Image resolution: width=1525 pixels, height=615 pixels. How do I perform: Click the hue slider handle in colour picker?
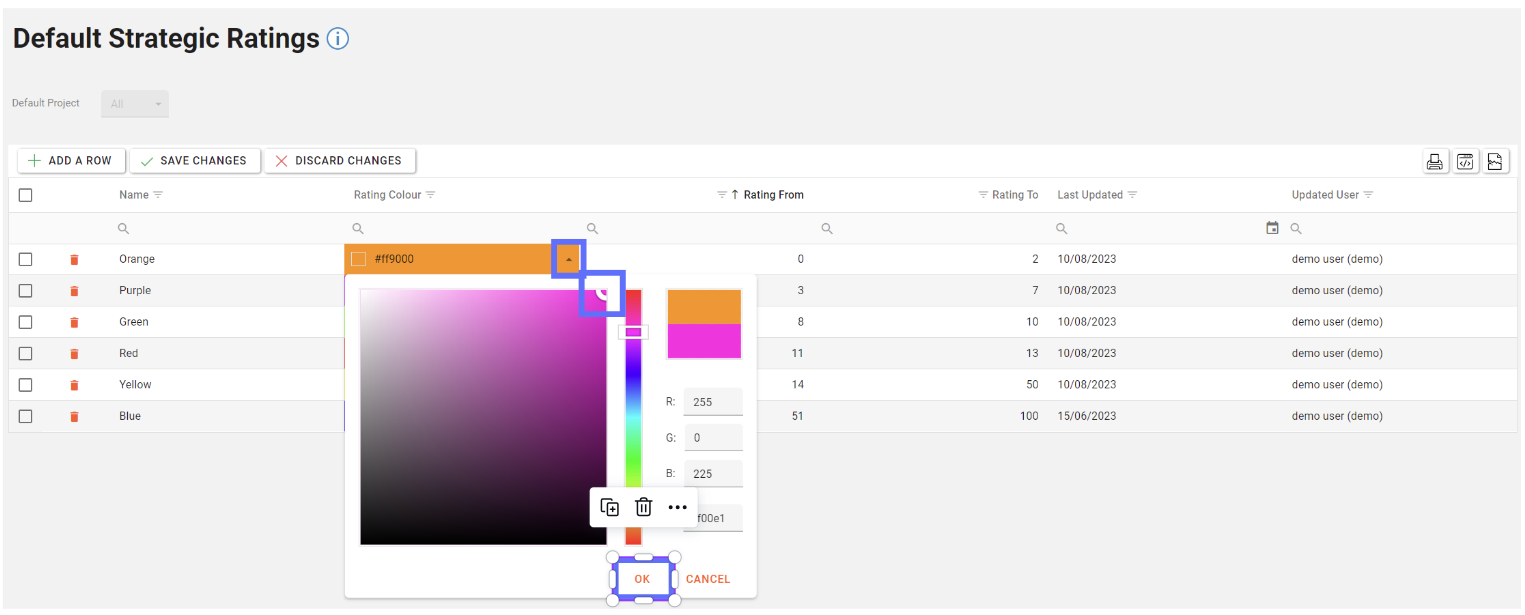pos(633,332)
